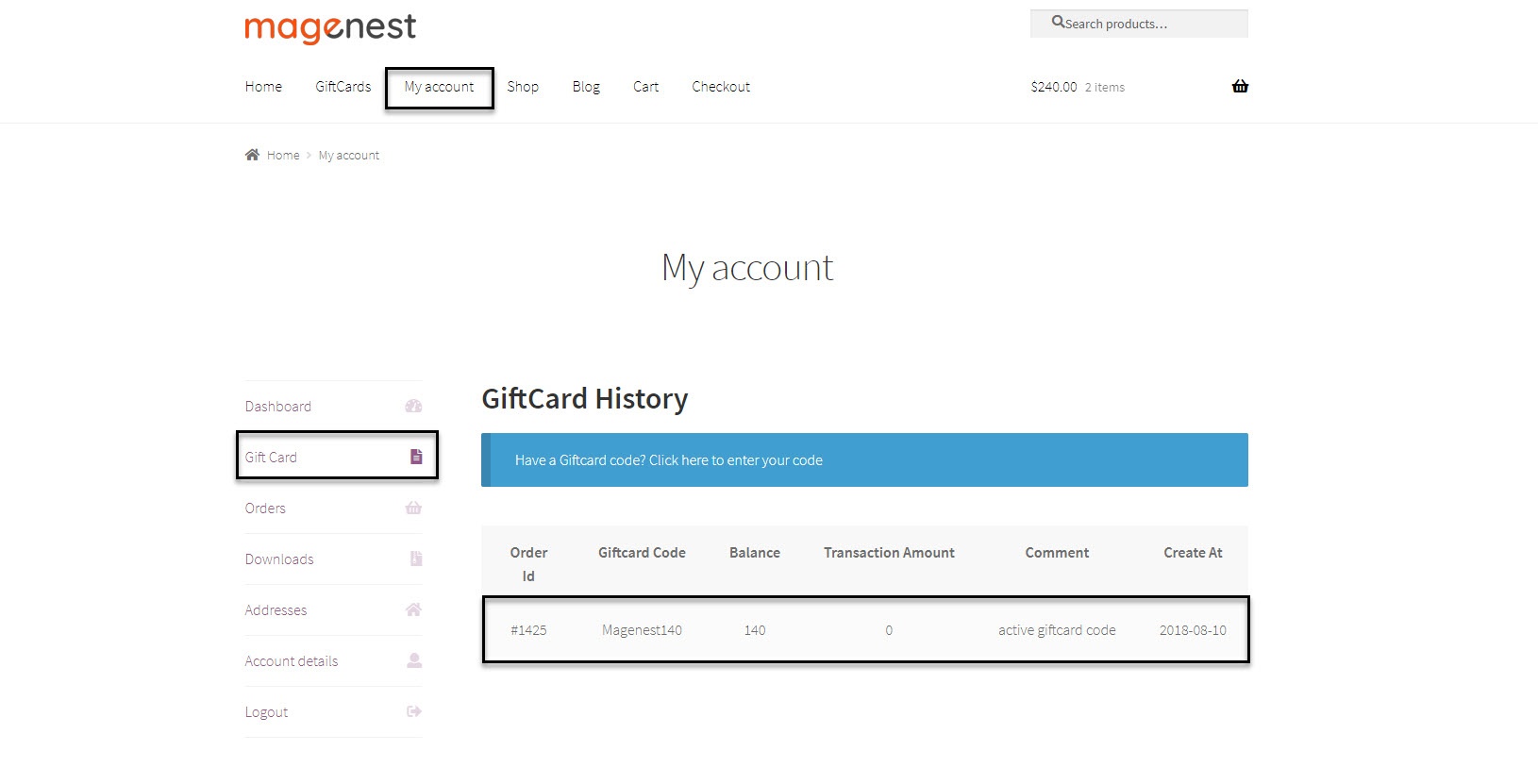Click the Logout arrow icon
Image resolution: width=1538 pixels, height=784 pixels.
pos(414,711)
